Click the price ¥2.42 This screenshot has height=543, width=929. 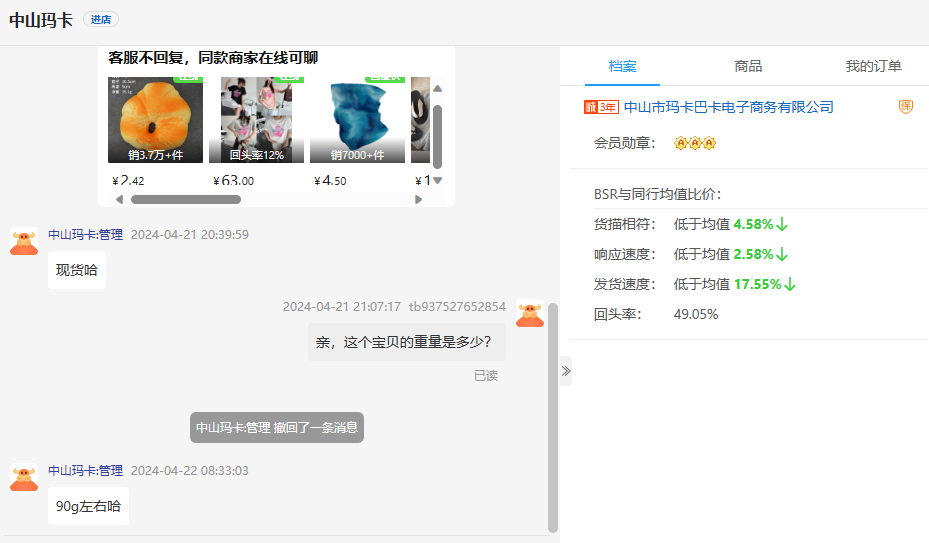click(128, 180)
